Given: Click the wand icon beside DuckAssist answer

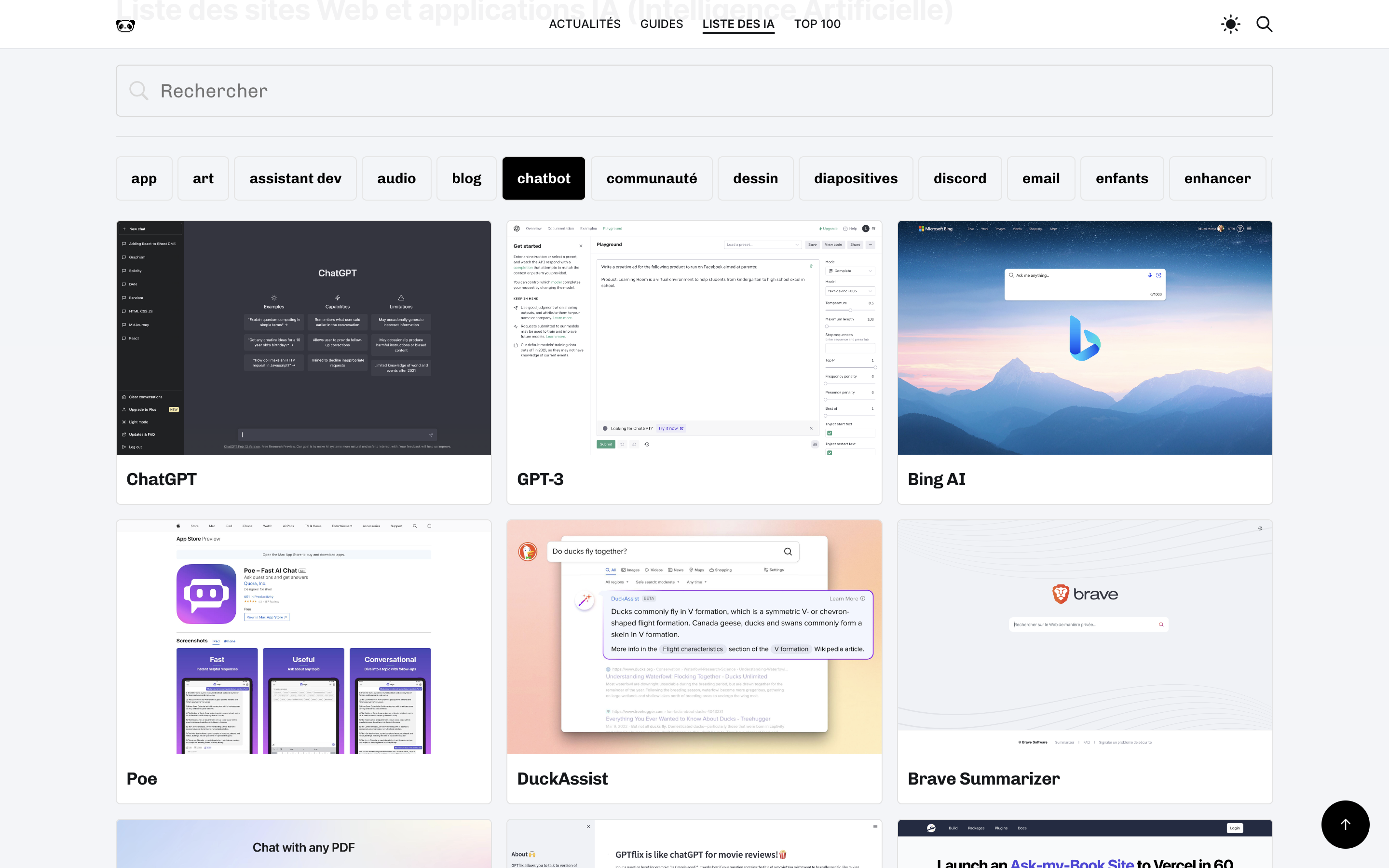Looking at the screenshot, I should point(585,600).
